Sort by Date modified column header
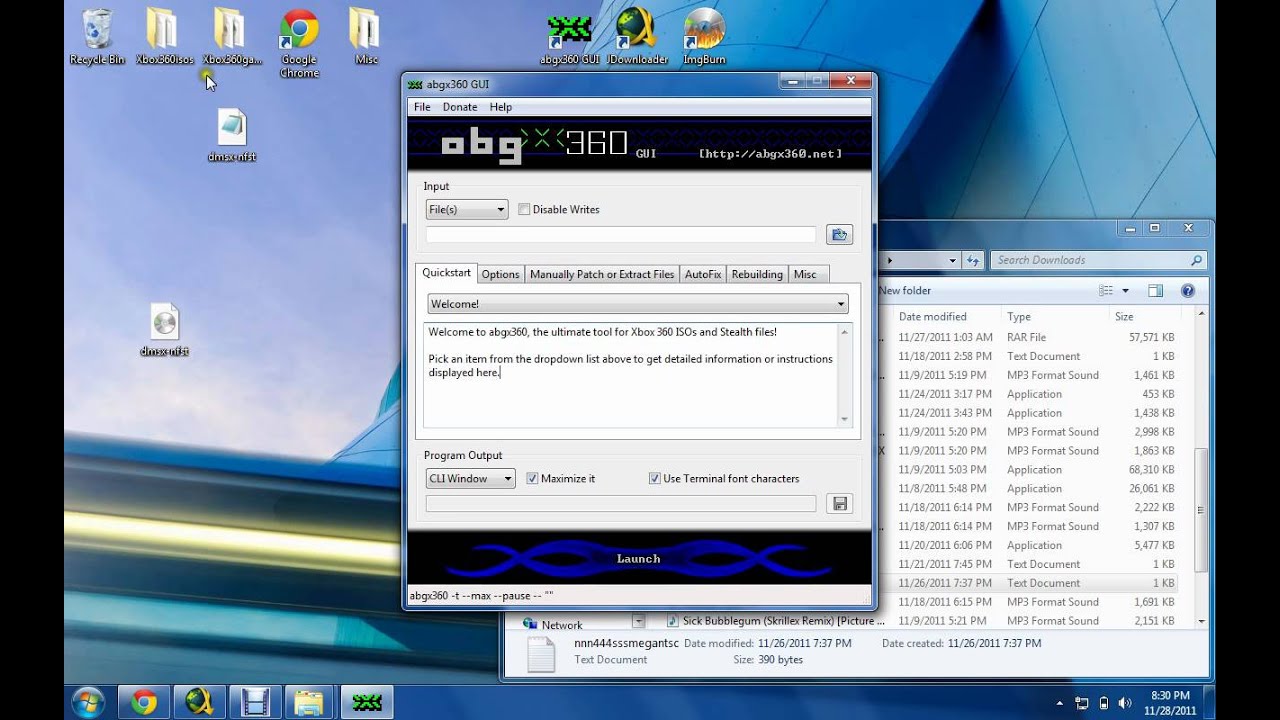 coord(932,317)
